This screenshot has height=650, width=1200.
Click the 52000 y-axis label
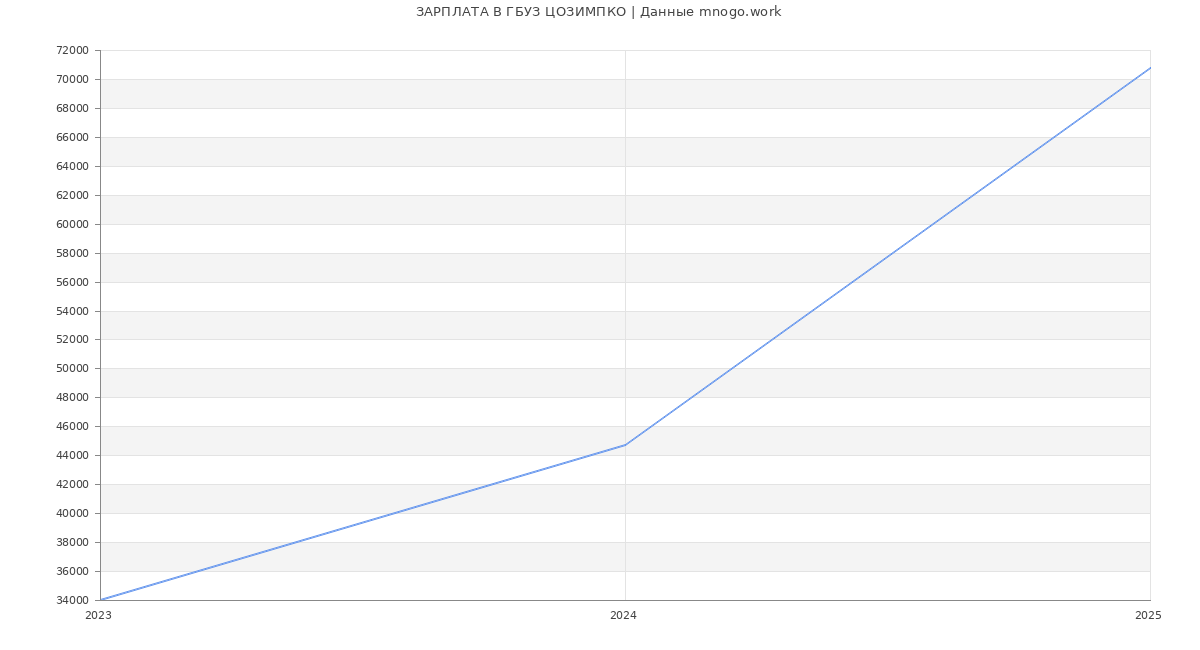tap(73, 340)
